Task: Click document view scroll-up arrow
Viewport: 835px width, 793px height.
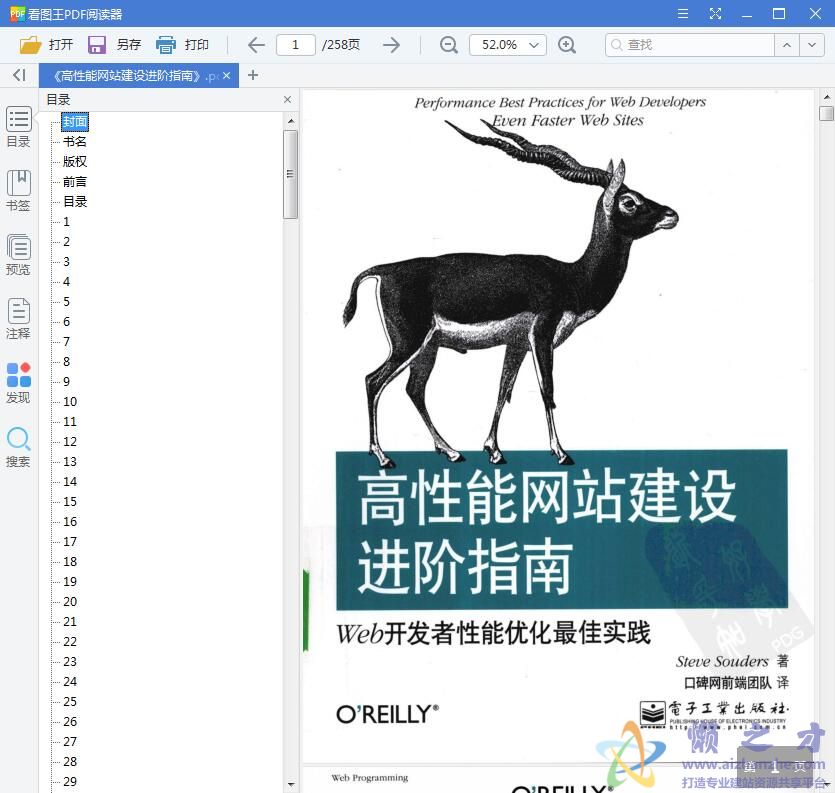Action: tap(826, 97)
